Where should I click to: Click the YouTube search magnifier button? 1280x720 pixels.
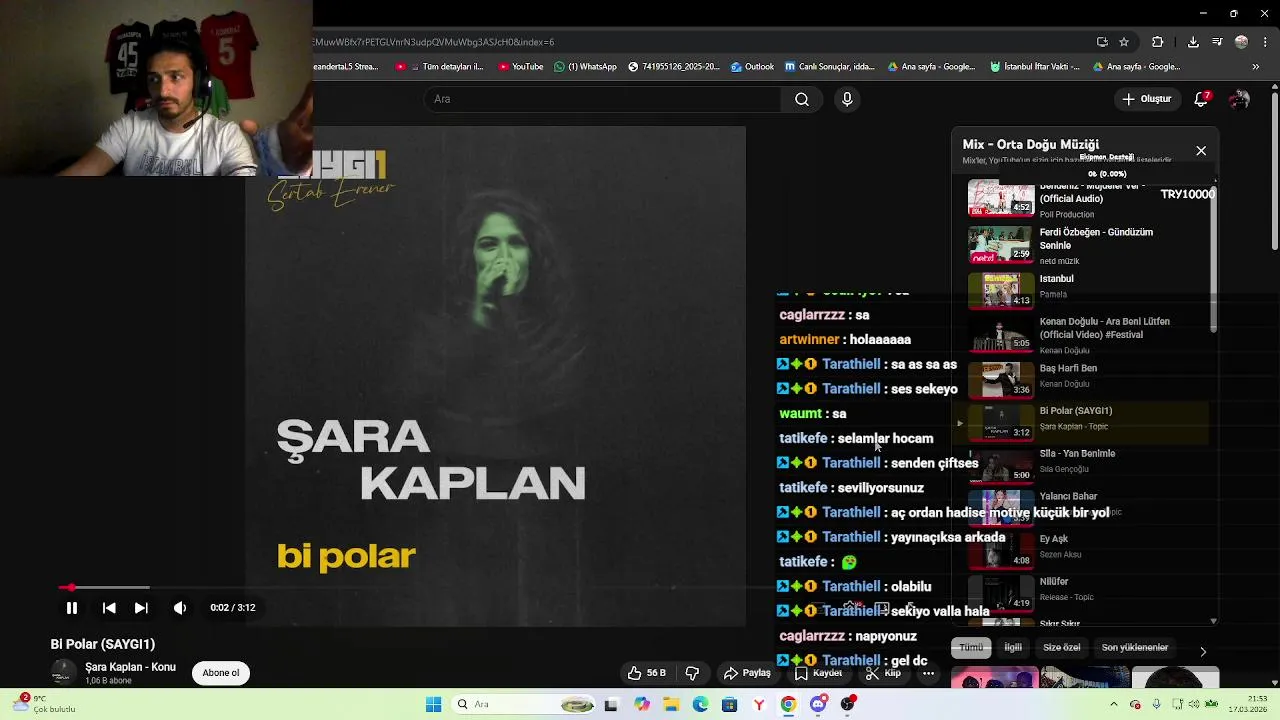point(802,99)
